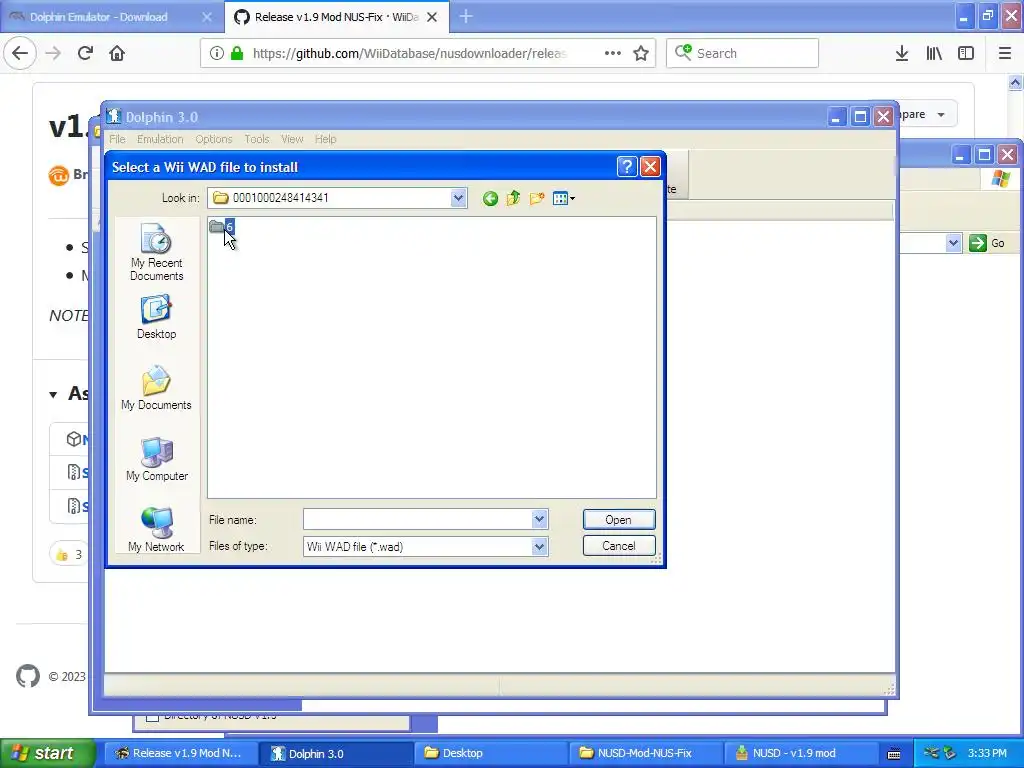
Task: Create a new folder in dialog
Action: click(537, 198)
